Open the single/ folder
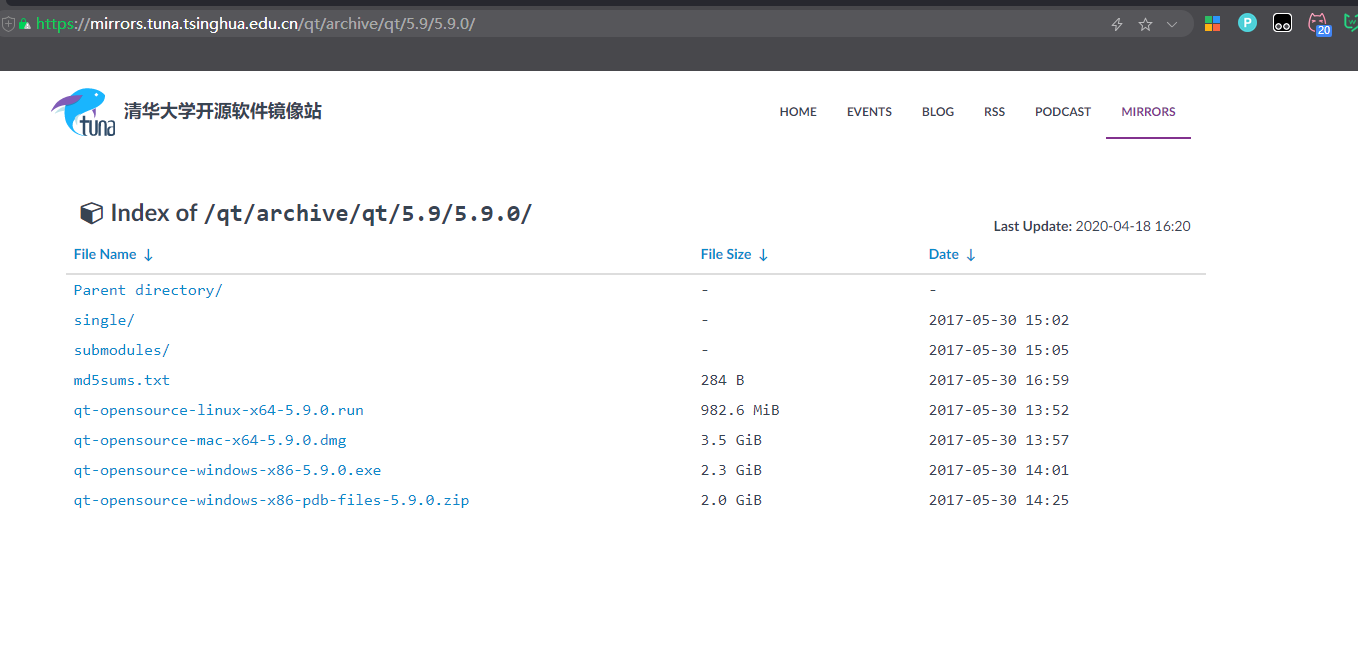The width and height of the screenshot is (1358, 648). pyautogui.click(x=104, y=320)
